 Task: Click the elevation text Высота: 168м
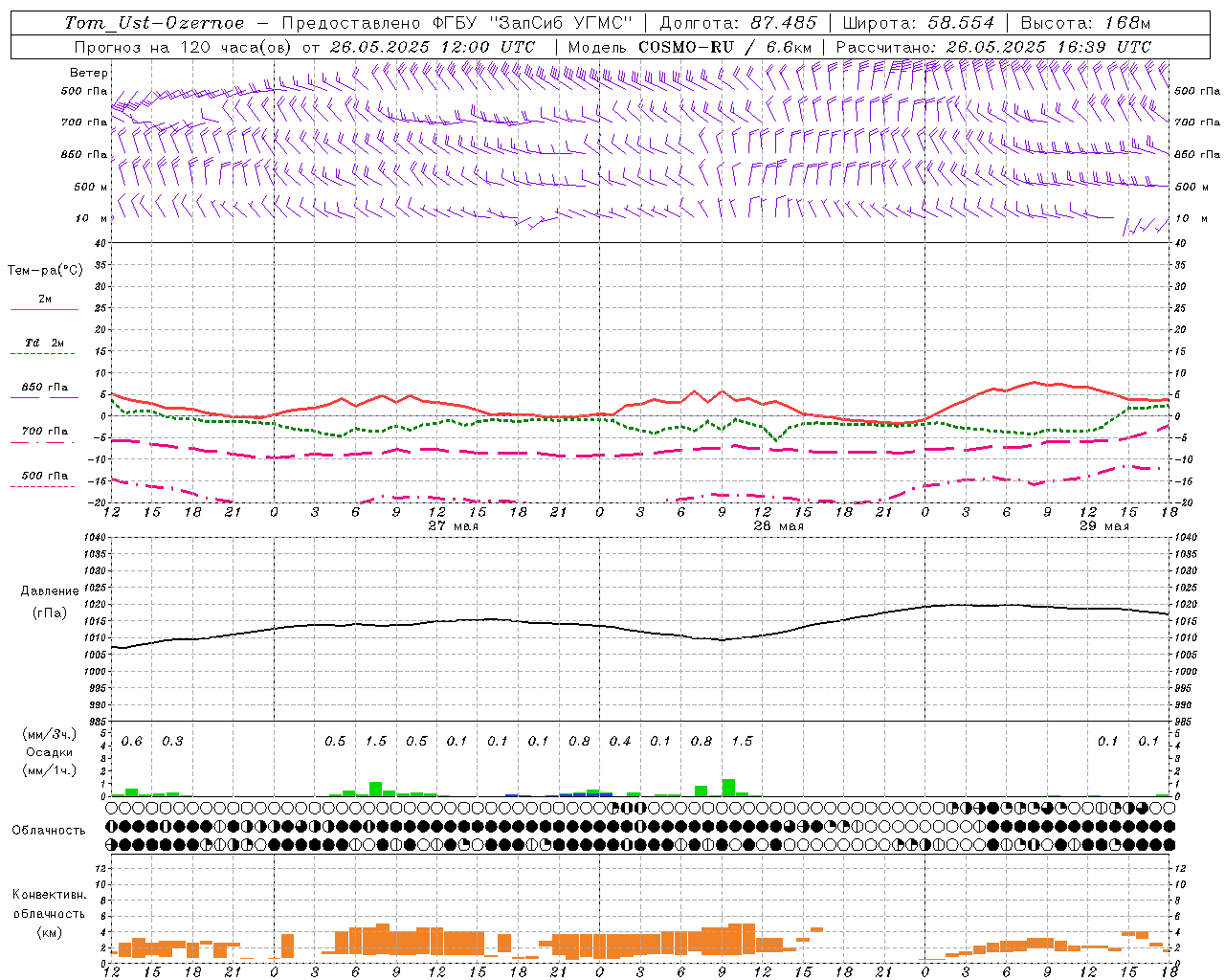point(1086,23)
